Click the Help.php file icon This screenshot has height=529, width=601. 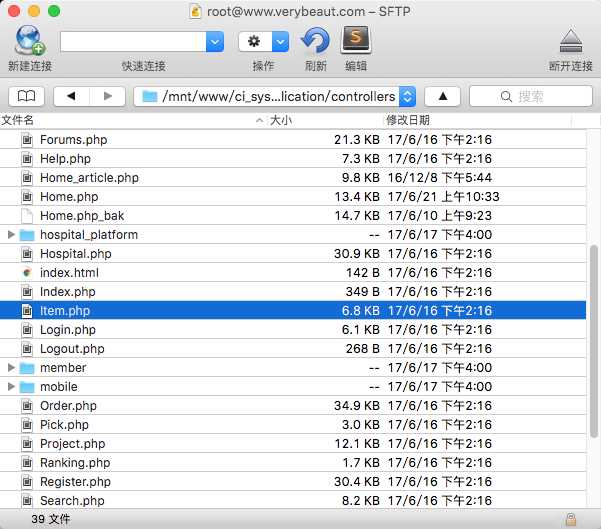pos(27,158)
